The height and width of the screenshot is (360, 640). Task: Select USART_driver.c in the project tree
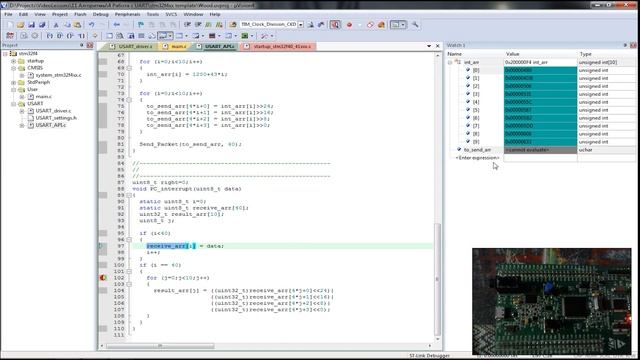point(53,111)
